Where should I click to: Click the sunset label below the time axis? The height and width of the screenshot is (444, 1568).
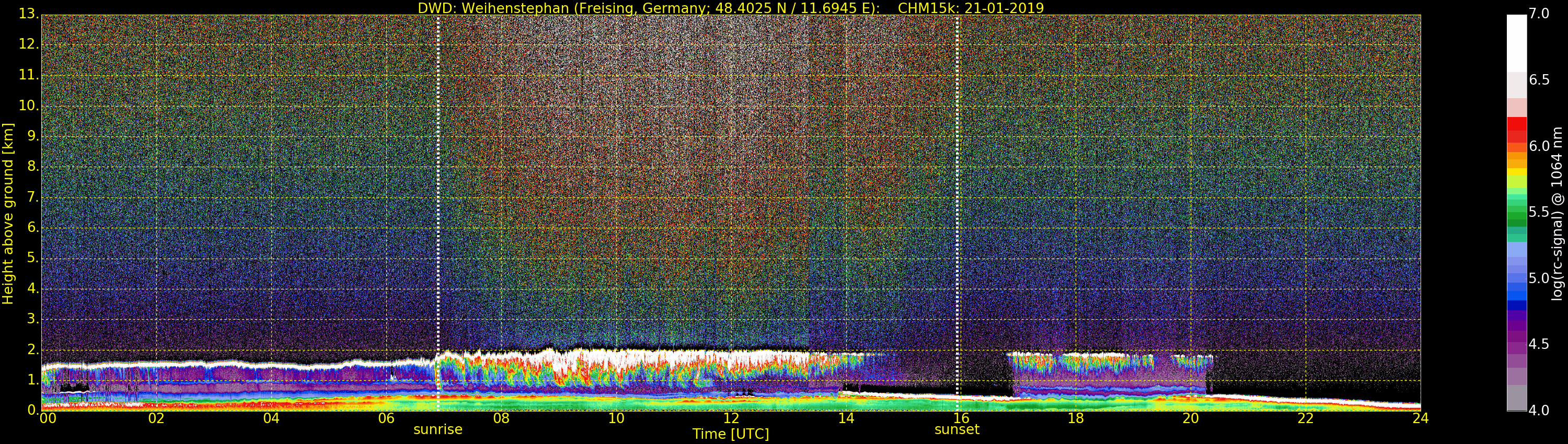[x=957, y=429]
